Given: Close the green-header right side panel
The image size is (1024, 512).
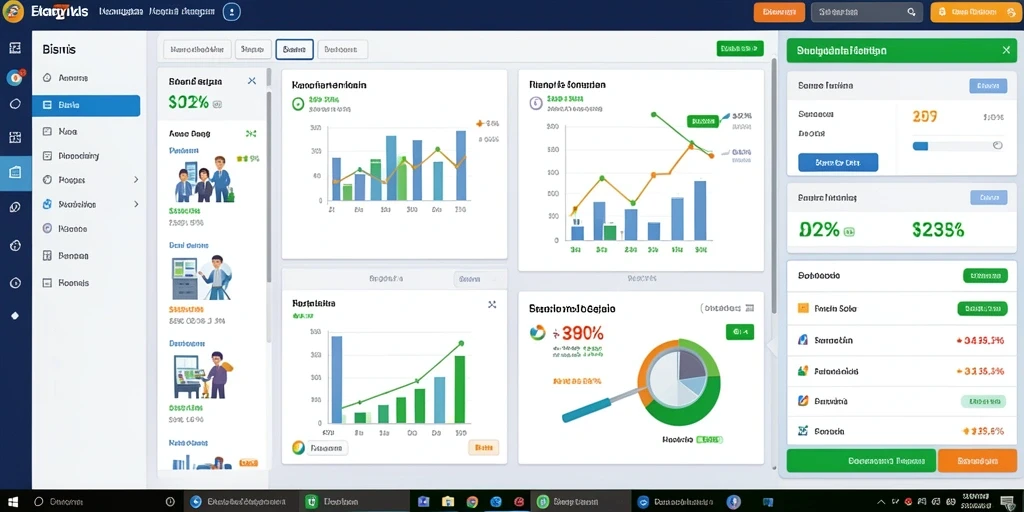Looking at the screenshot, I should point(1006,50).
